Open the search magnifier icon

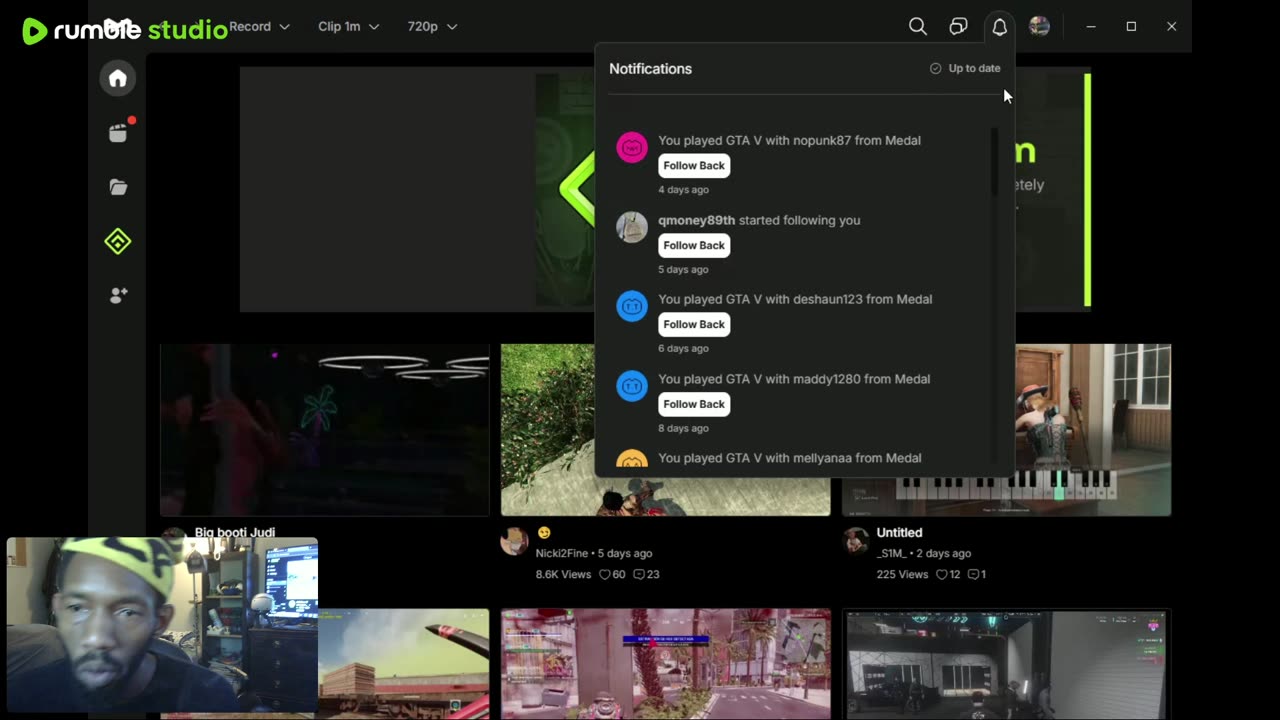pyautogui.click(x=917, y=27)
